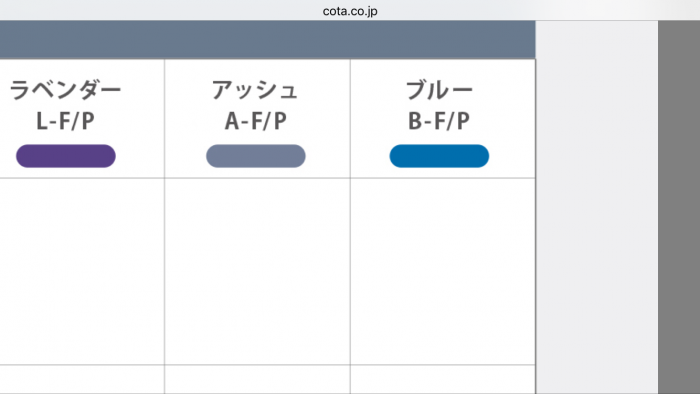Image resolution: width=700 pixels, height=394 pixels.
Task: Select the purple Lavender color pill
Action: [x=66, y=156]
